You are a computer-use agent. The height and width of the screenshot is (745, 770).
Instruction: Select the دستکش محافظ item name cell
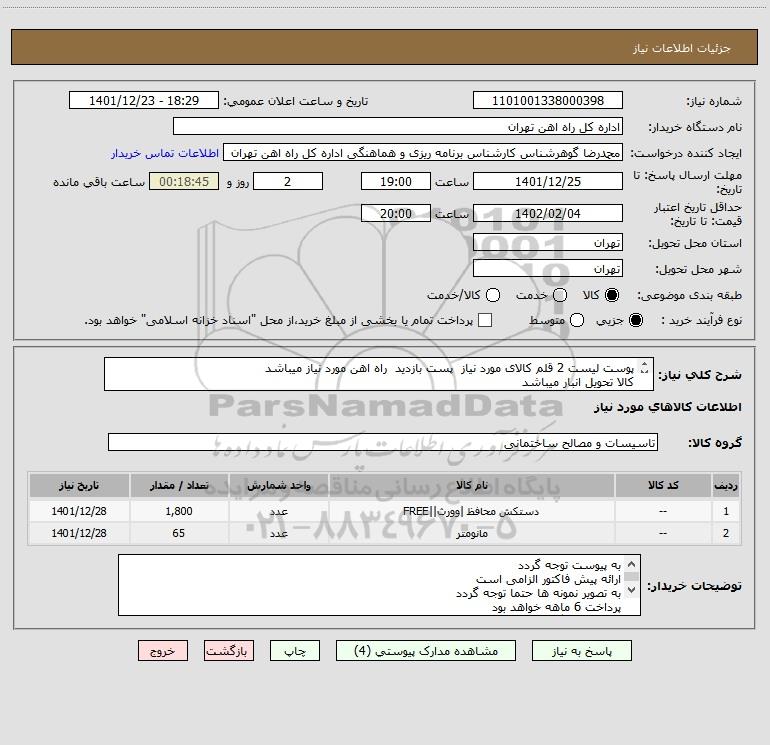click(x=471, y=511)
